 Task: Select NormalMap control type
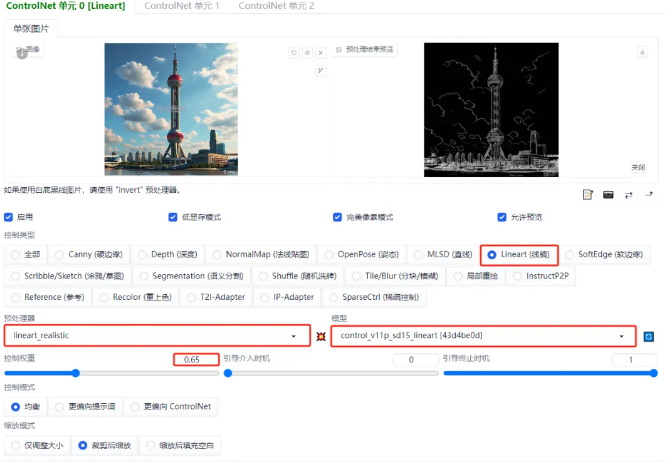pos(261,254)
